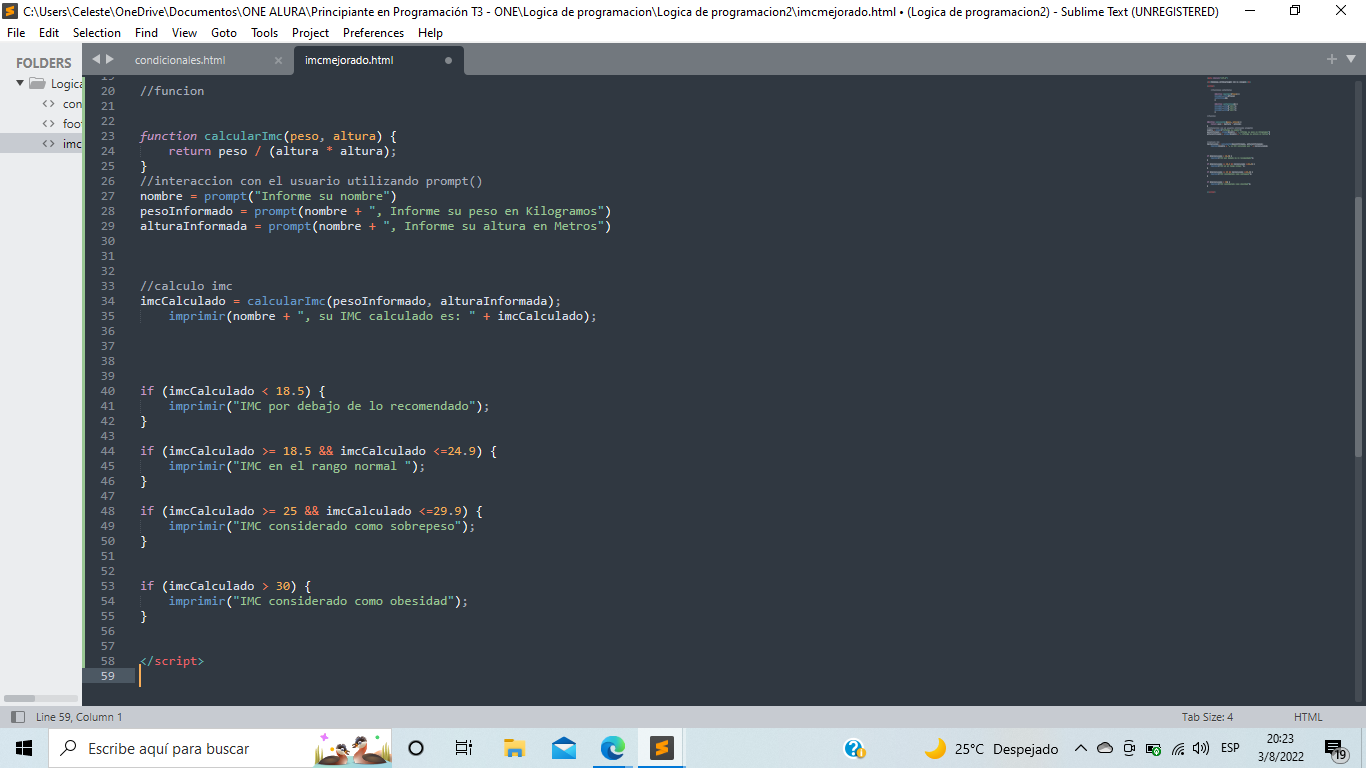Select the 'imc' file in sidebar
The height and width of the screenshot is (768, 1366).
point(72,144)
